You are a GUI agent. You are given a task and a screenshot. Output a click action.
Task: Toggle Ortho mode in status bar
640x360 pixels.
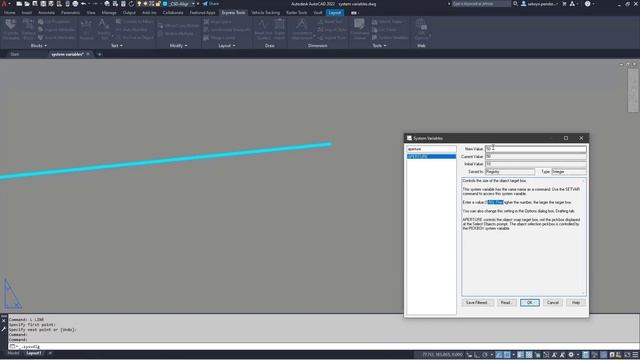[x=476, y=355]
